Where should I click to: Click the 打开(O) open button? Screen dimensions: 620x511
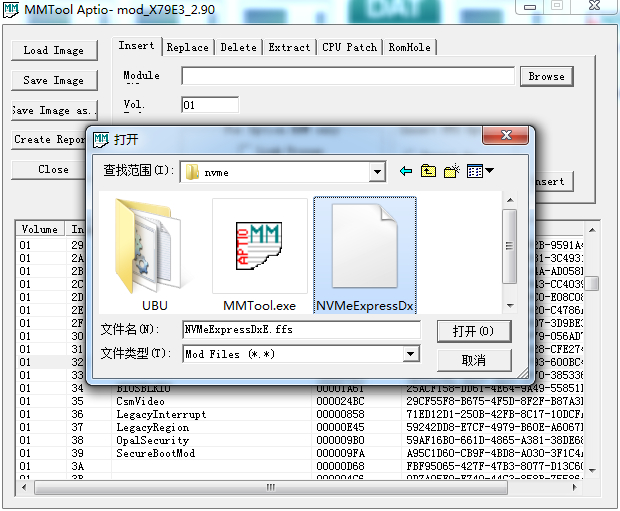[474, 331]
